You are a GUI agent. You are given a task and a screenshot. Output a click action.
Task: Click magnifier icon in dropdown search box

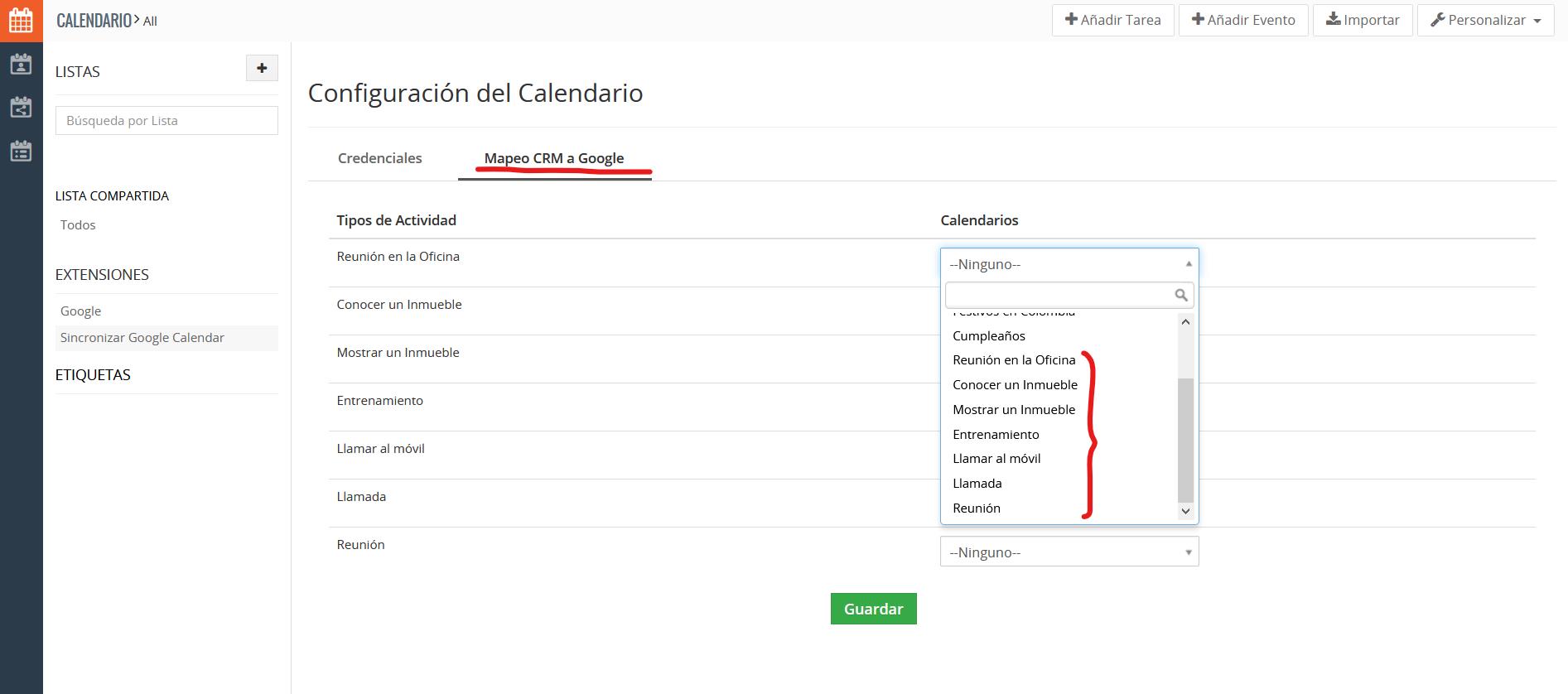click(1181, 295)
